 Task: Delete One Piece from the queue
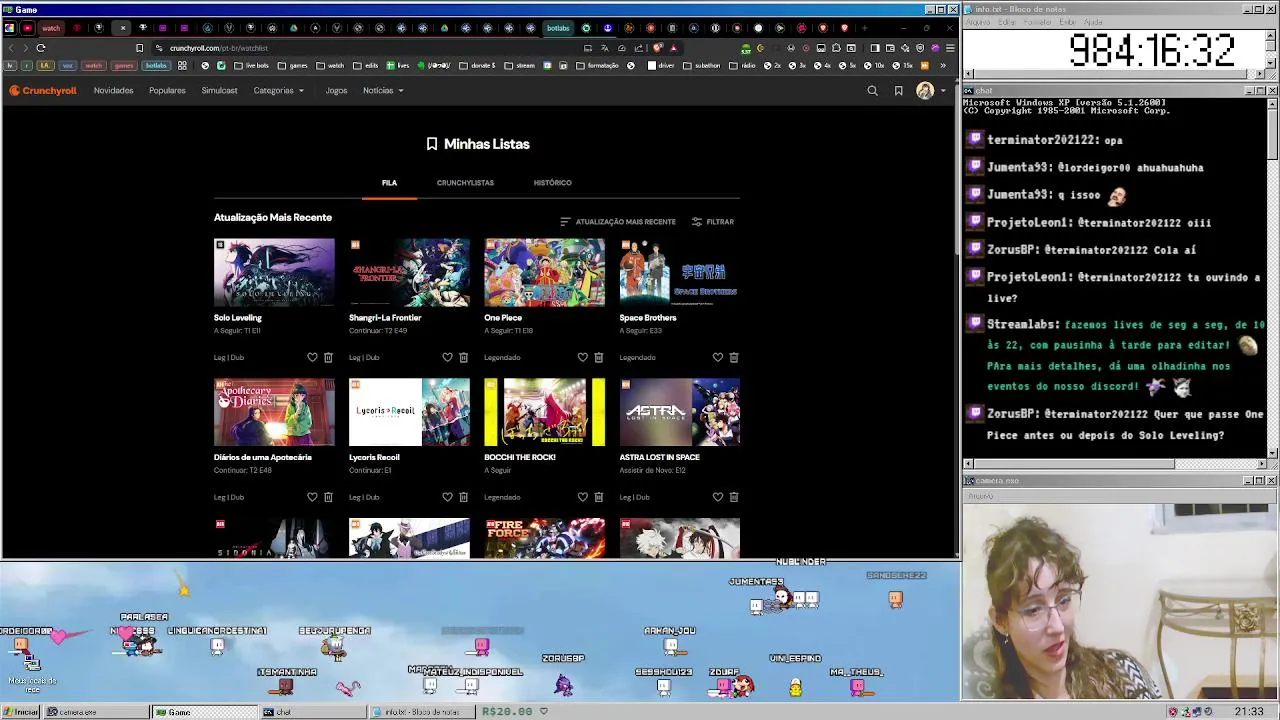pos(598,357)
